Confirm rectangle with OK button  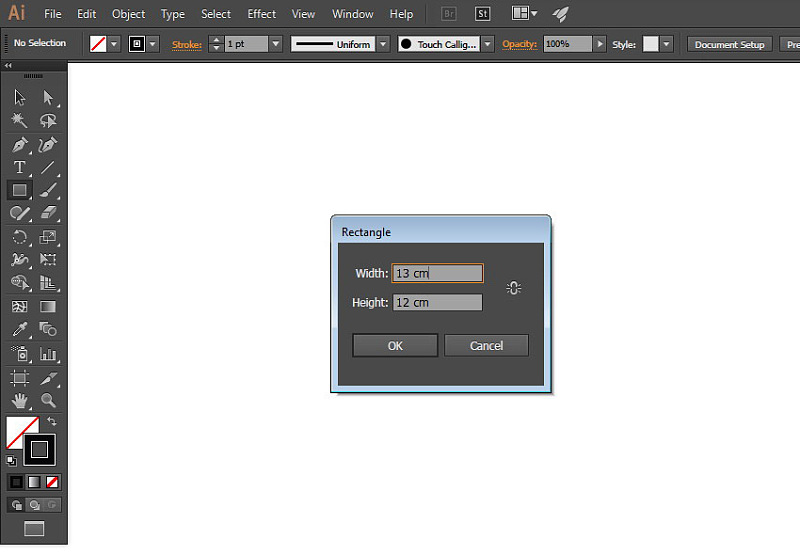(x=395, y=346)
